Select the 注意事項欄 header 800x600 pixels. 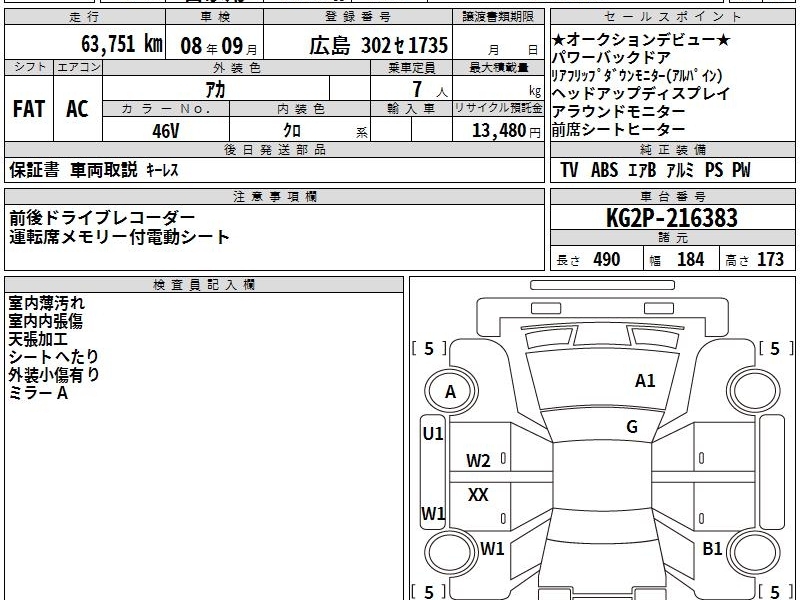(274, 196)
